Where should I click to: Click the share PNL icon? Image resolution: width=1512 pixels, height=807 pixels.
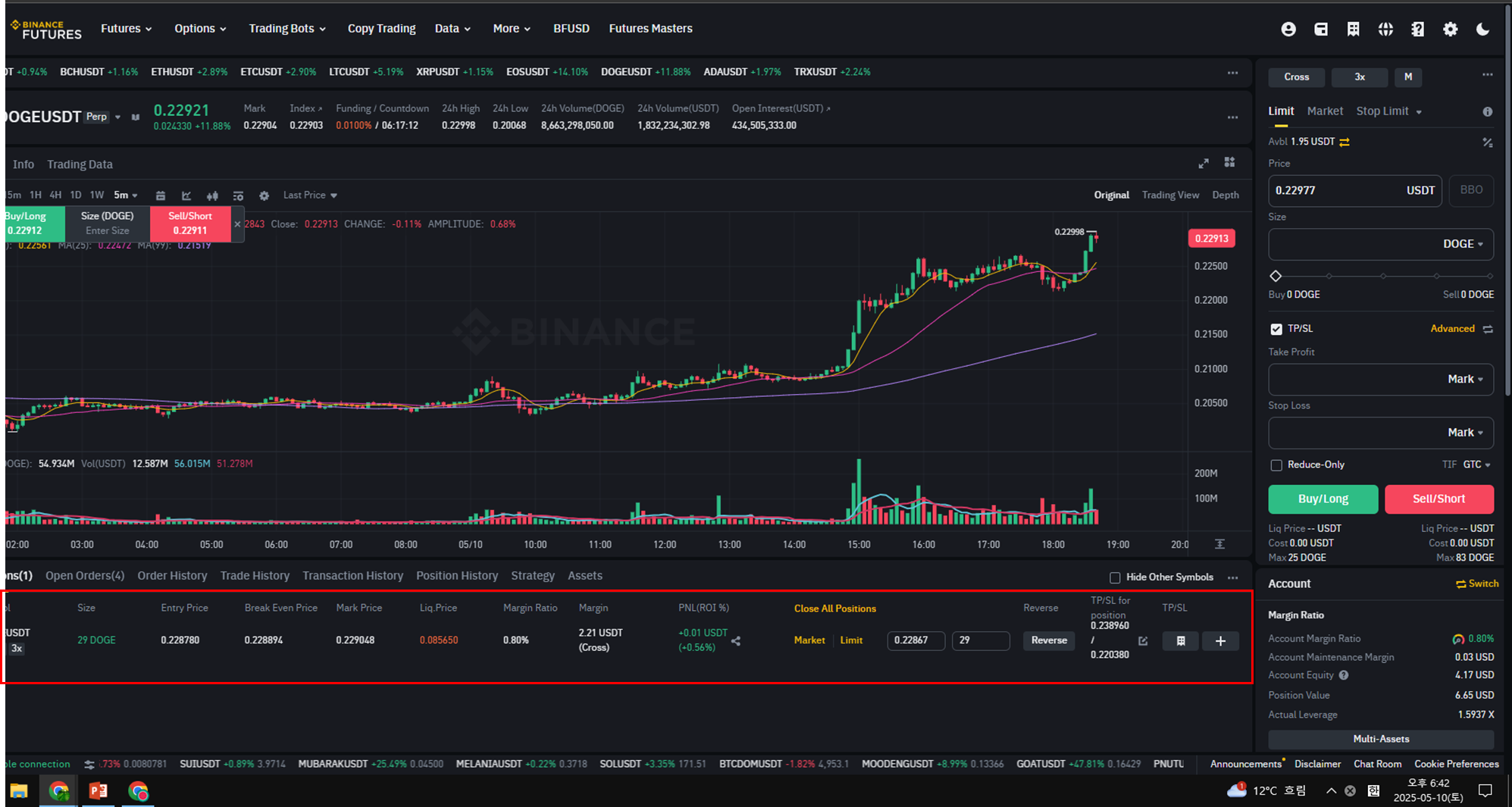736,641
